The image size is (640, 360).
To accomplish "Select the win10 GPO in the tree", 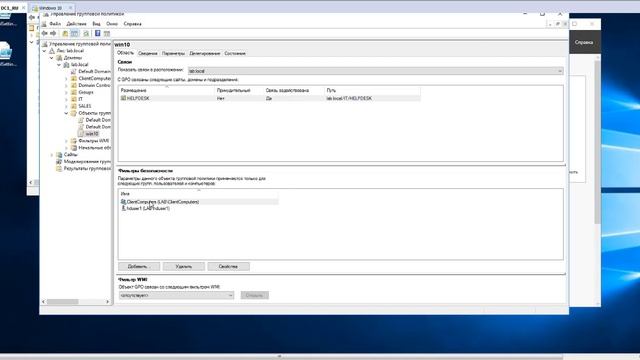I will tap(92, 134).
